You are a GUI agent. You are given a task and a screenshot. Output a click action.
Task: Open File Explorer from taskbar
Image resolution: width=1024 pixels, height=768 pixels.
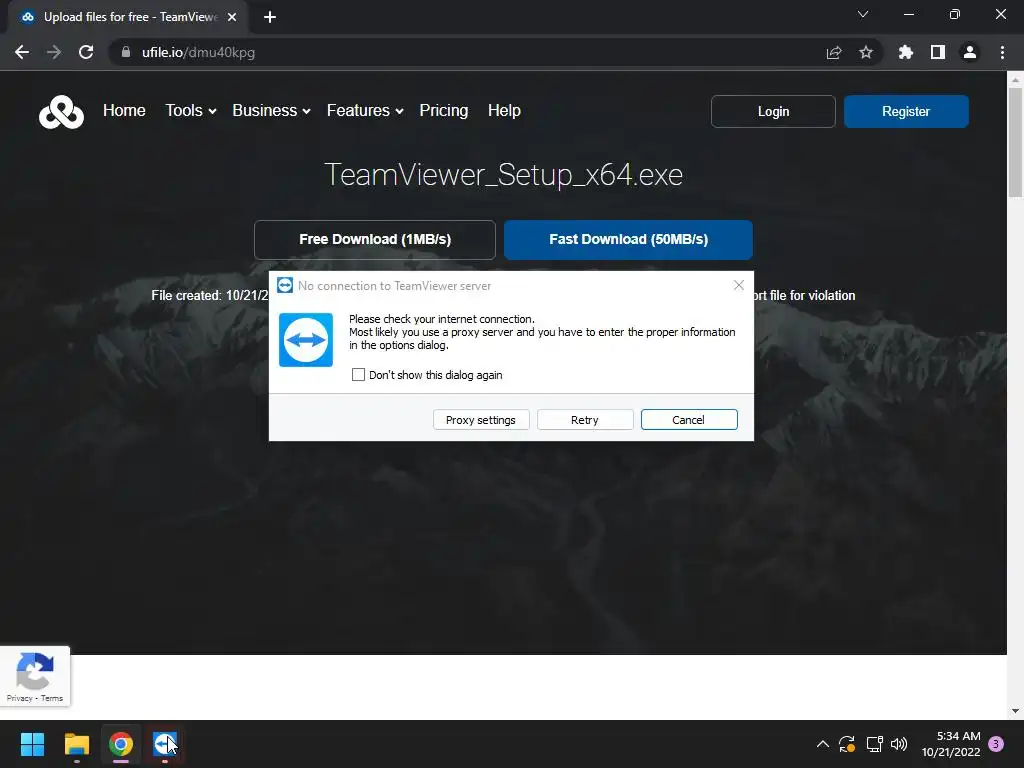pyautogui.click(x=76, y=744)
